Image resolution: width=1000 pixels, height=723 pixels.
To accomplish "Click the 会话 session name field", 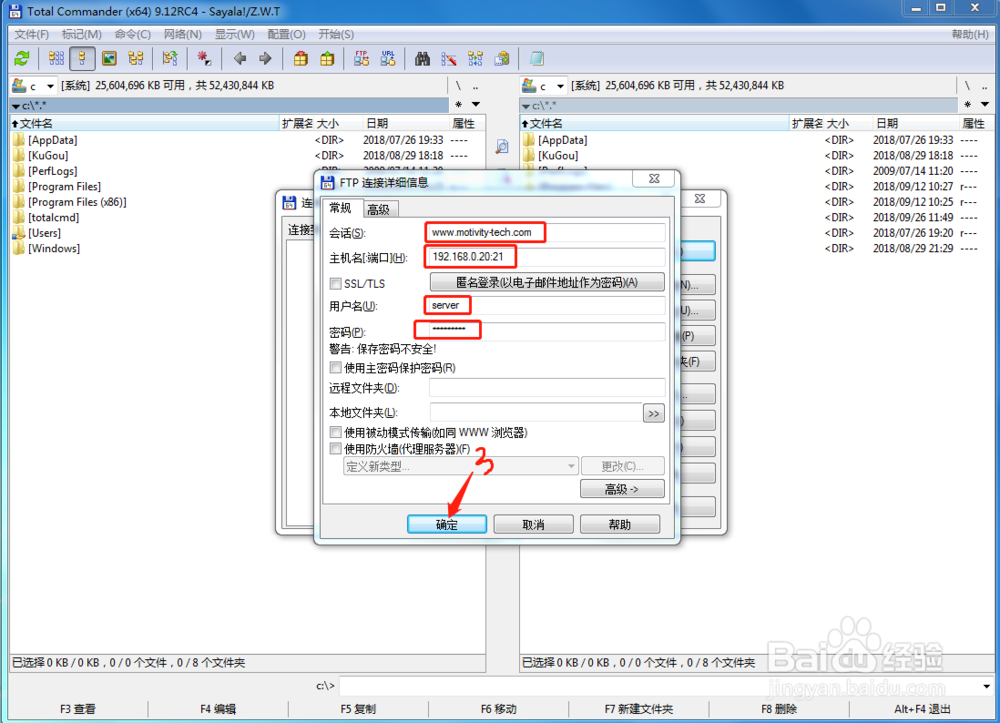I will coord(546,233).
